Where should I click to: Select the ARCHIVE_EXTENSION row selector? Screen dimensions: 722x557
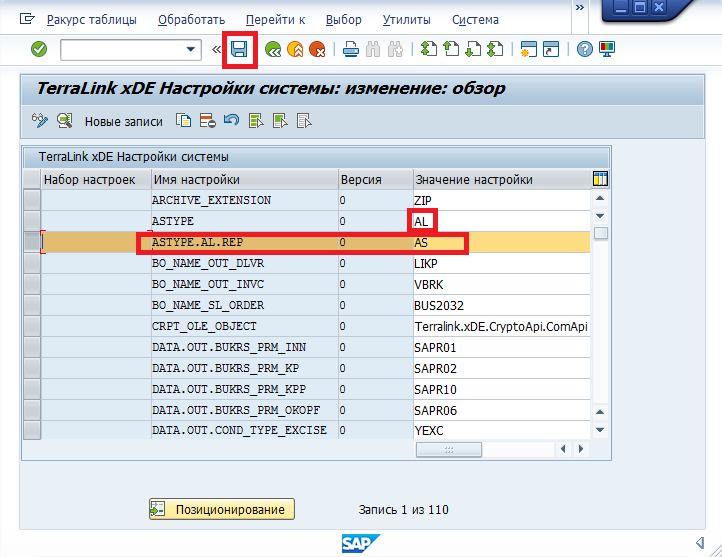point(32,200)
